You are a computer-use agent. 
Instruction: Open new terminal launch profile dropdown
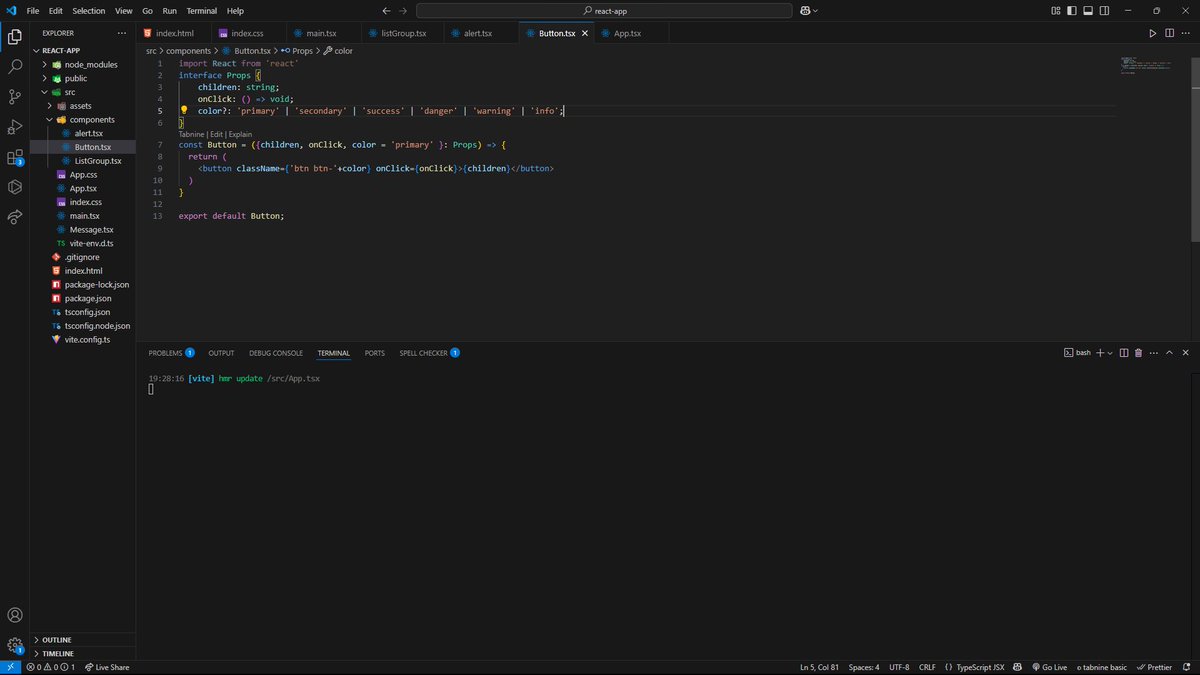coord(1111,353)
